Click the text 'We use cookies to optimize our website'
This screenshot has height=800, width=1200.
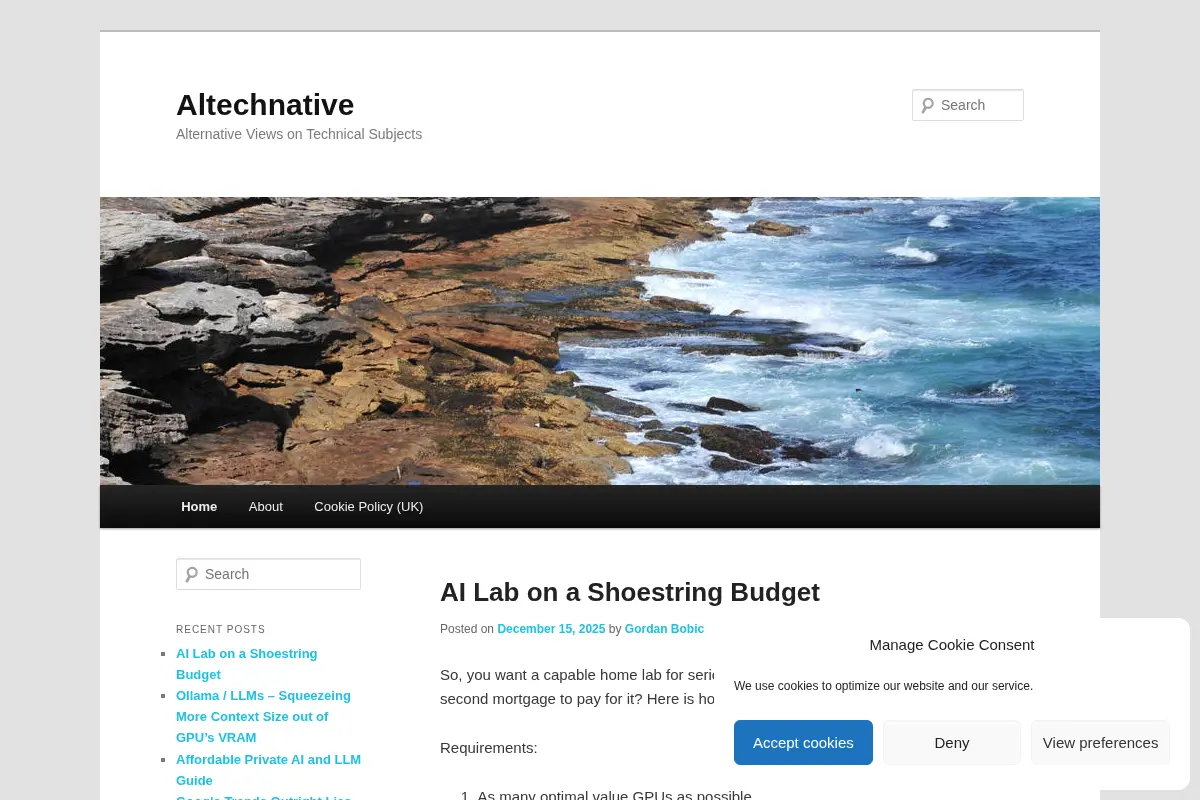883,686
